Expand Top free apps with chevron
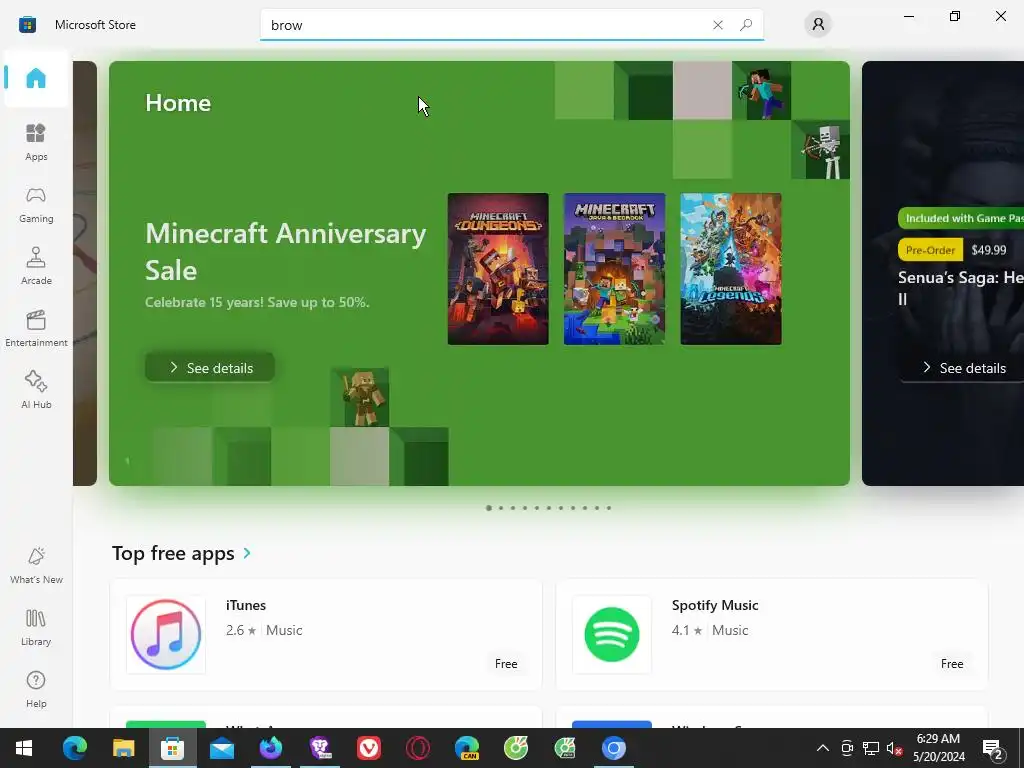 [x=247, y=553]
